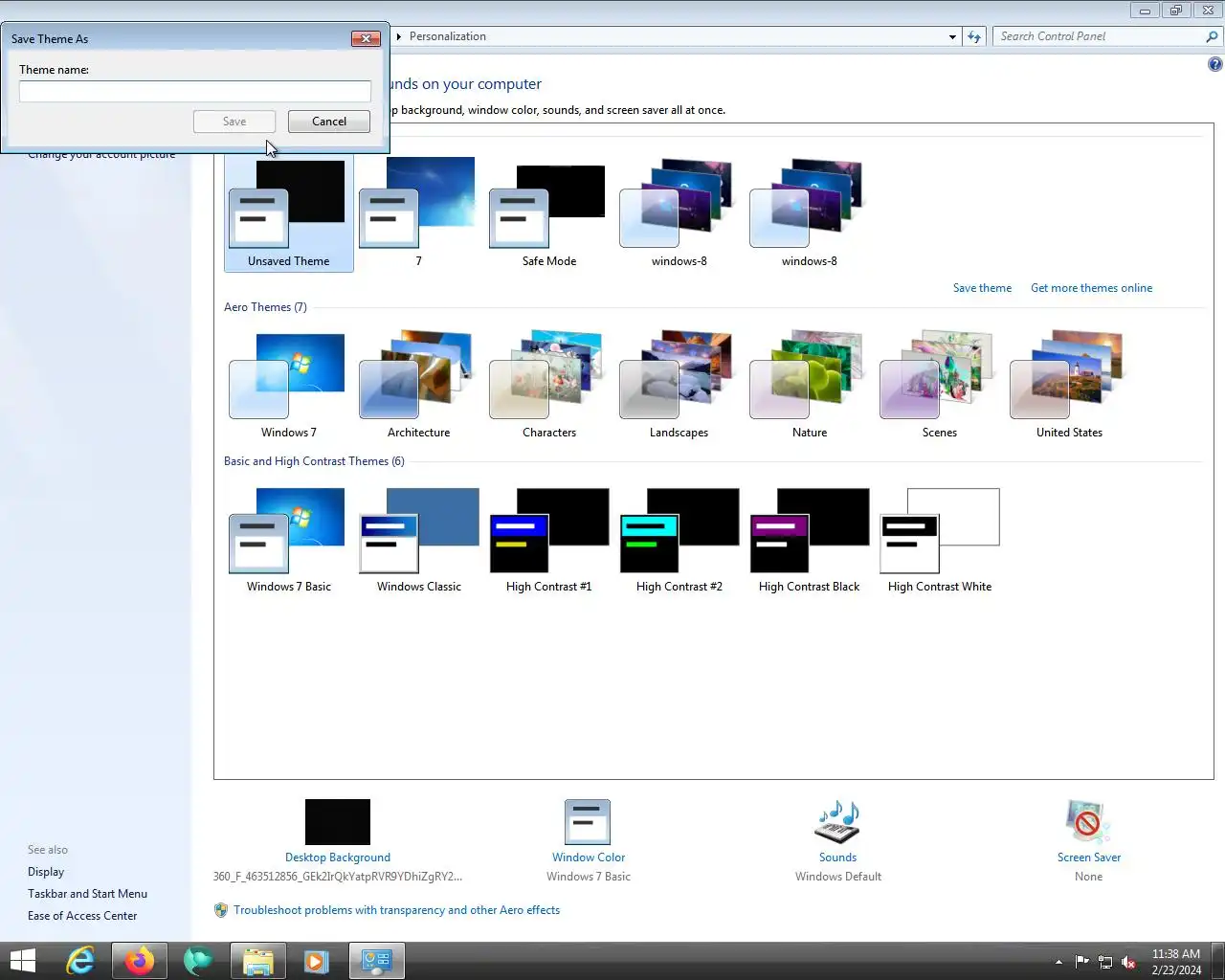Click the Theme name input field
Image resolution: width=1225 pixels, height=980 pixels.
(x=195, y=91)
